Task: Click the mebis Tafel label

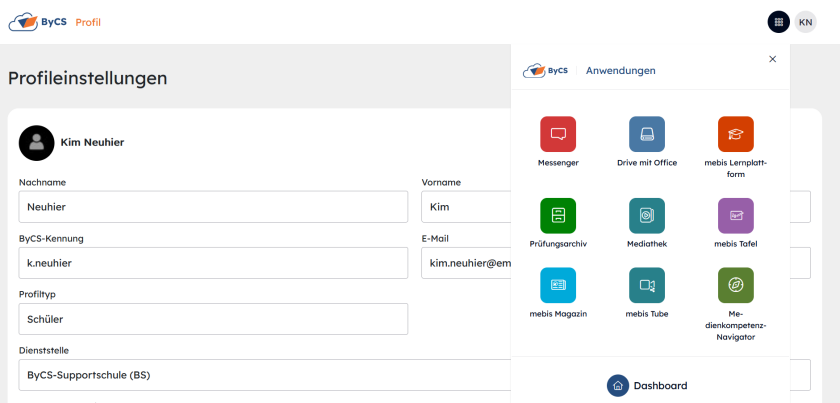Action: 736,244
